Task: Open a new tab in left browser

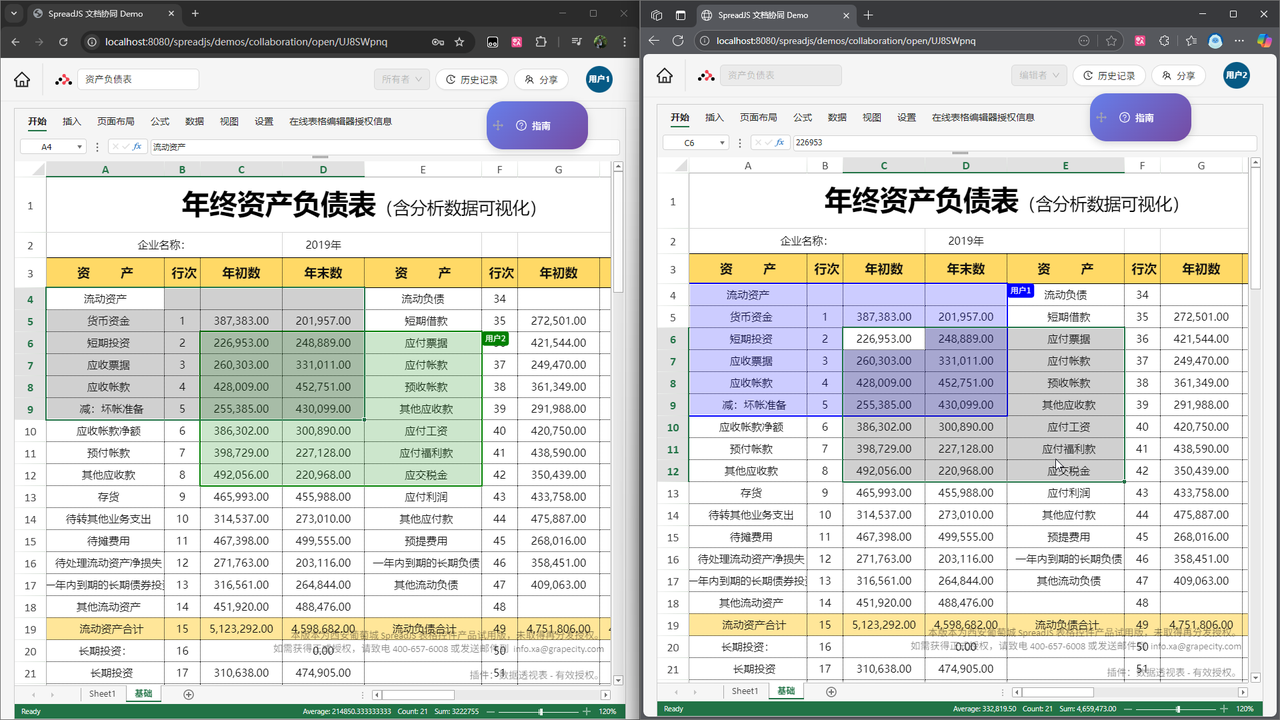Action: (195, 14)
